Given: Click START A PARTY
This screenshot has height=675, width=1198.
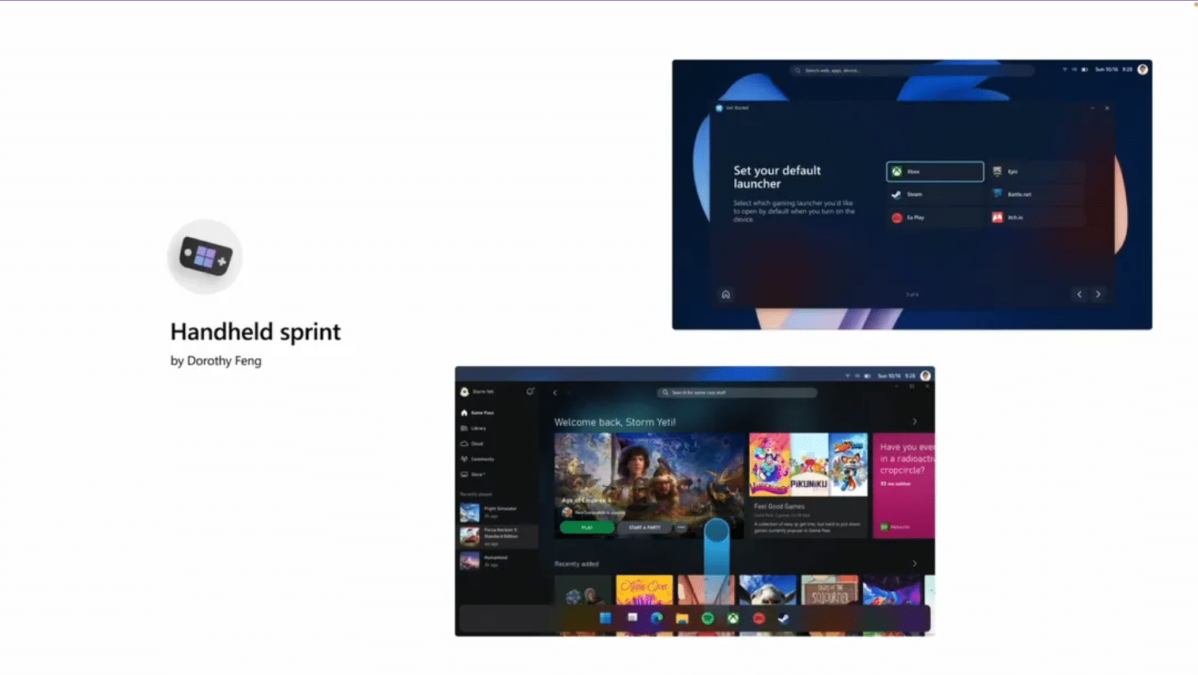Looking at the screenshot, I should 643,527.
